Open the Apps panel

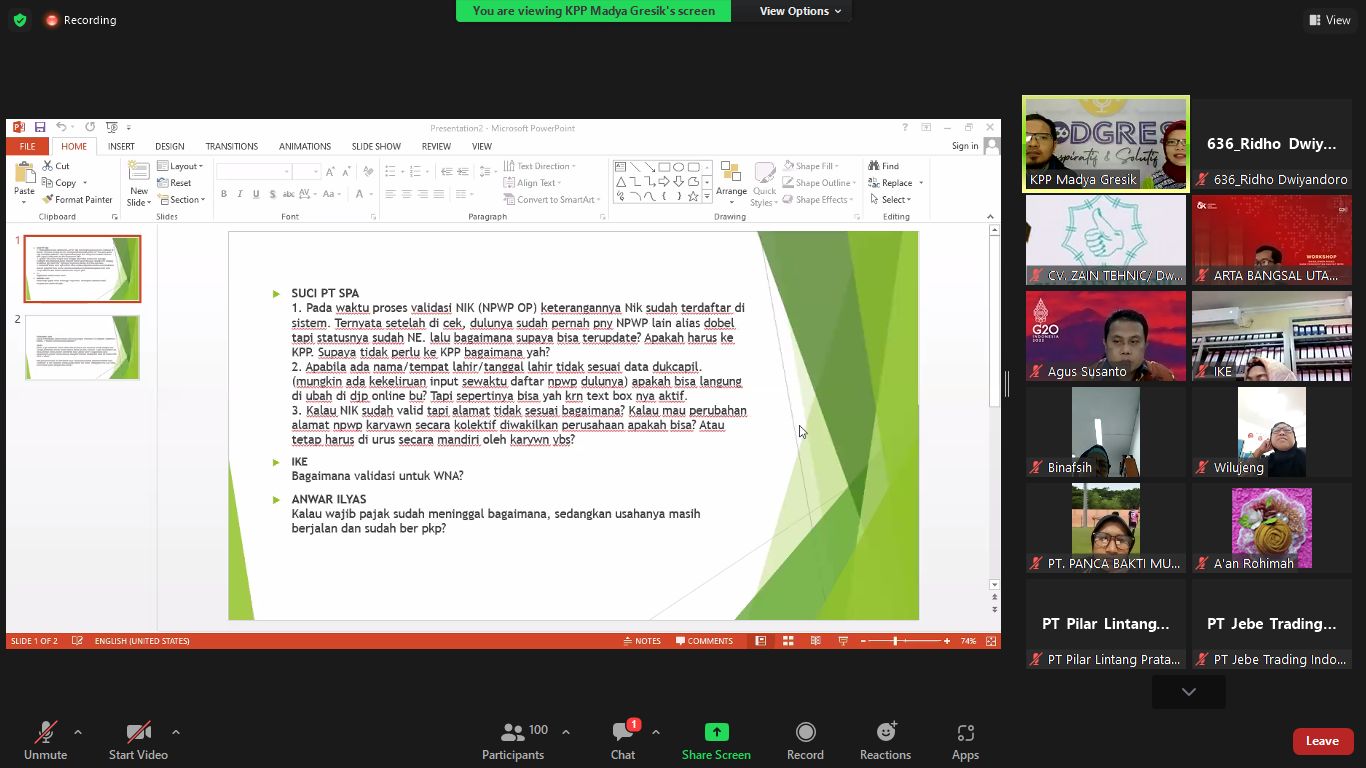pos(965,740)
